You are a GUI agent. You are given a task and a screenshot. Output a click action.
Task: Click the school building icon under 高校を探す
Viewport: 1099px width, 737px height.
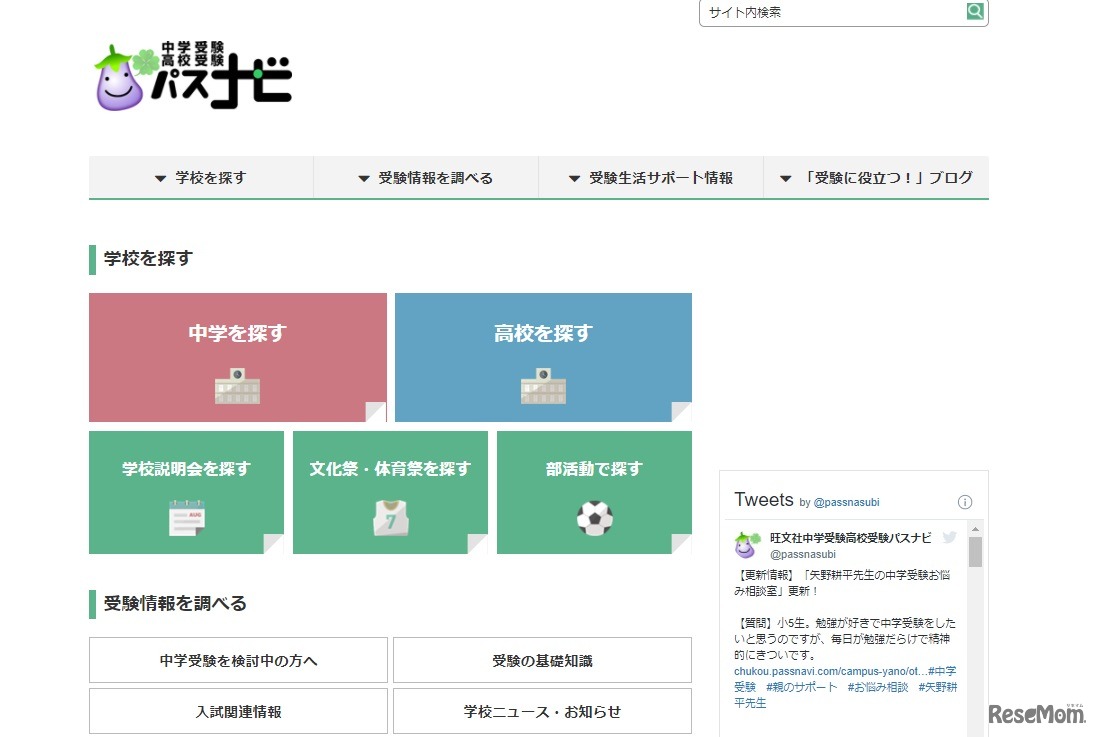tap(543, 386)
